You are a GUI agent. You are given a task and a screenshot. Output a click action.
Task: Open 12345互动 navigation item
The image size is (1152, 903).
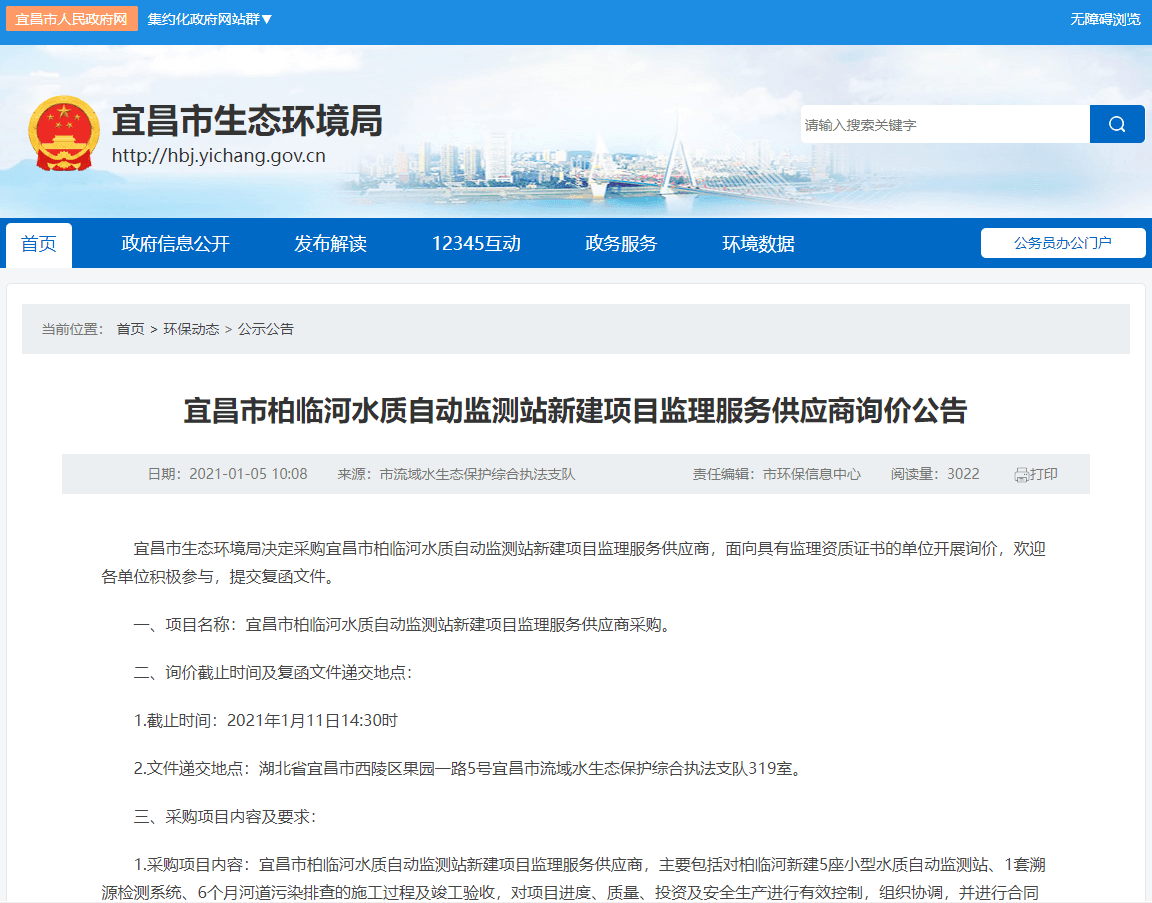(476, 244)
